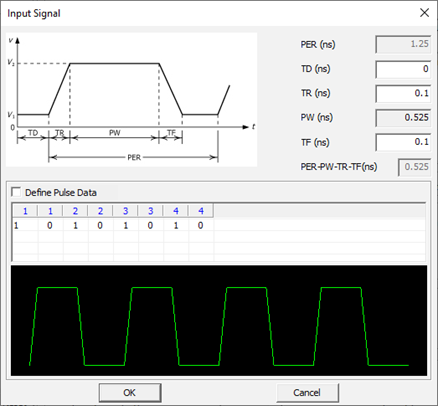
Task: Click the PW (ns) value field
Action: pos(403,118)
